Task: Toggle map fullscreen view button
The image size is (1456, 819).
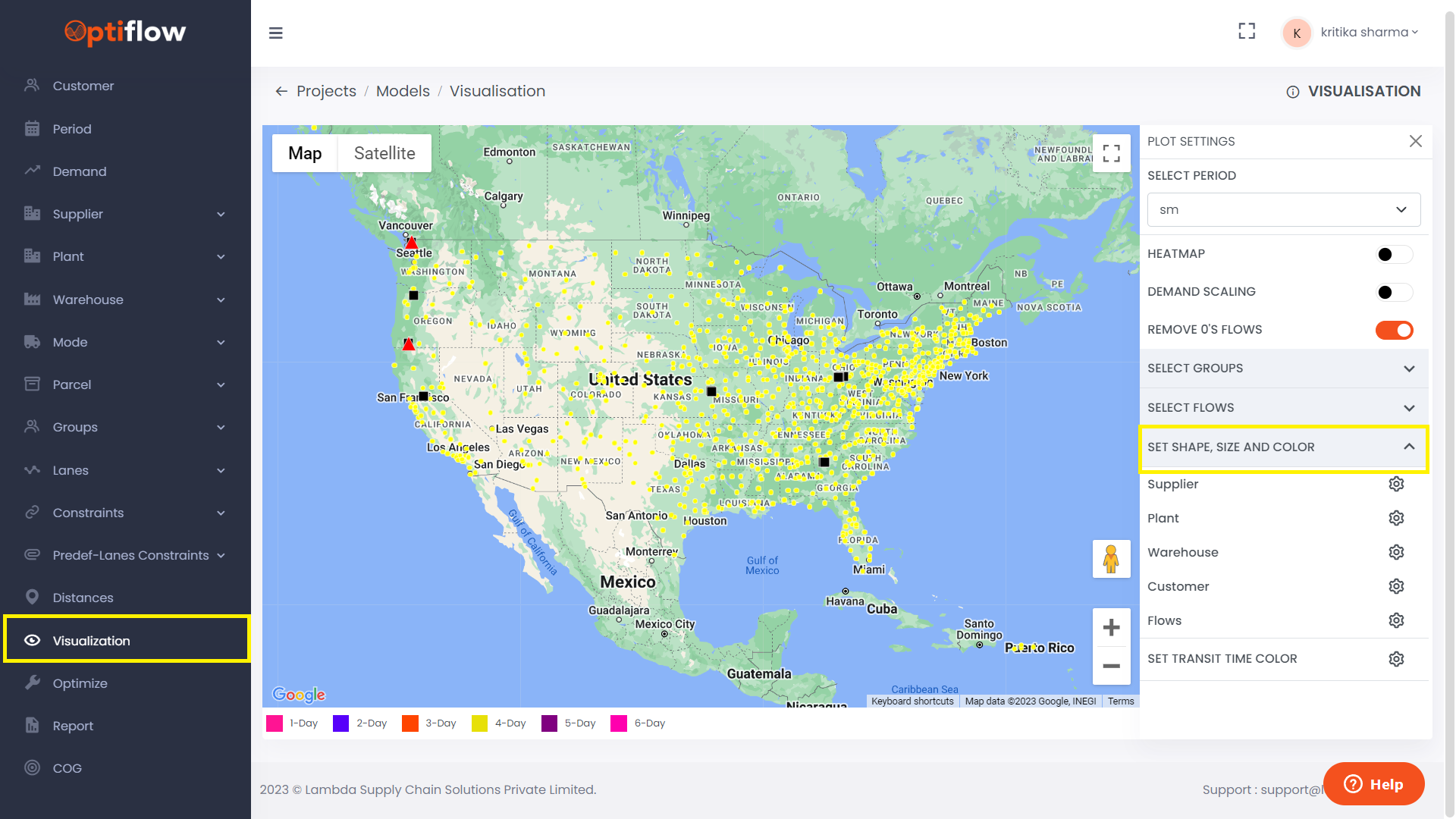Action: [1111, 153]
